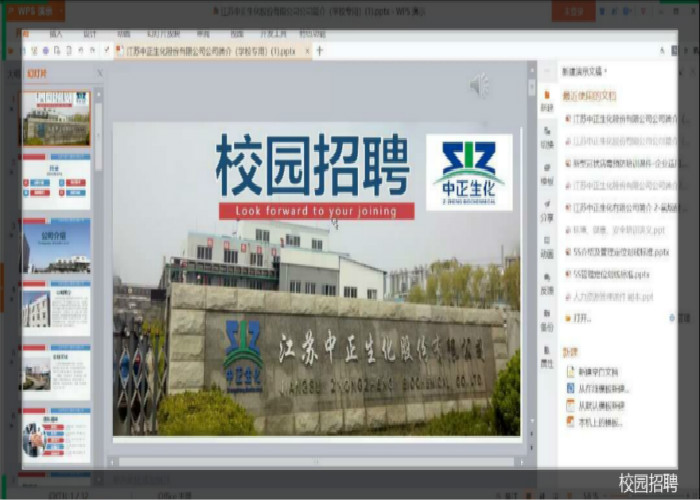Open recent file 安全培训讲义.ppt

click(615, 230)
